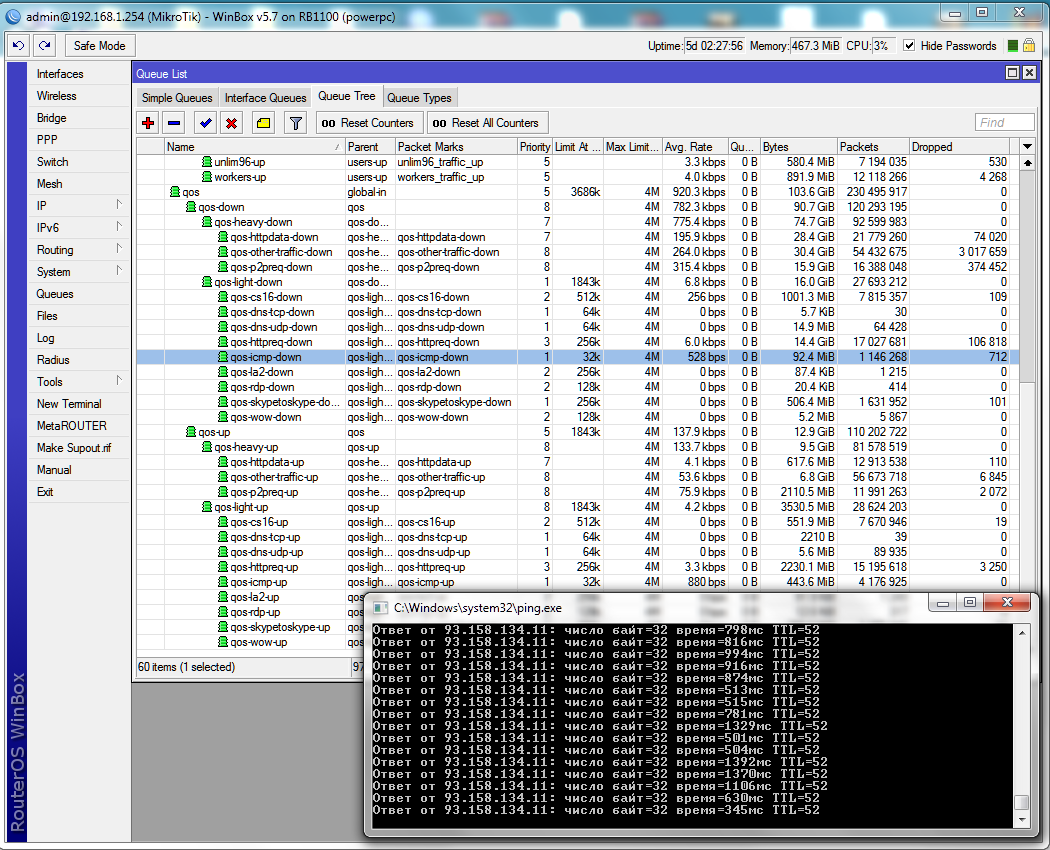This screenshot has width=1050, height=850.
Task: Click the Safe Mode button
Action: tap(99, 45)
